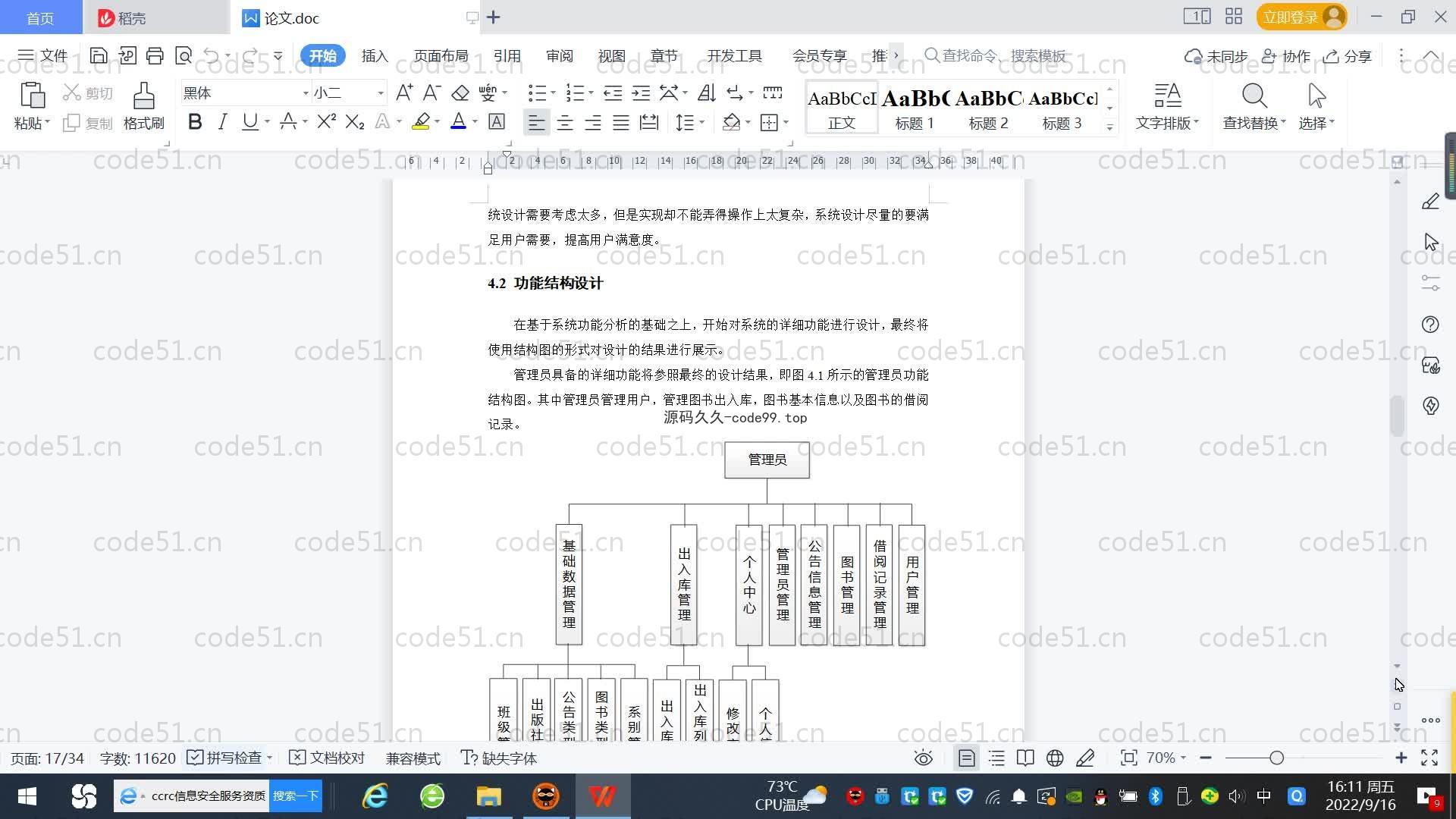
Task: Switch to web layout view icon in status bar
Action: pyautogui.click(x=1055, y=758)
